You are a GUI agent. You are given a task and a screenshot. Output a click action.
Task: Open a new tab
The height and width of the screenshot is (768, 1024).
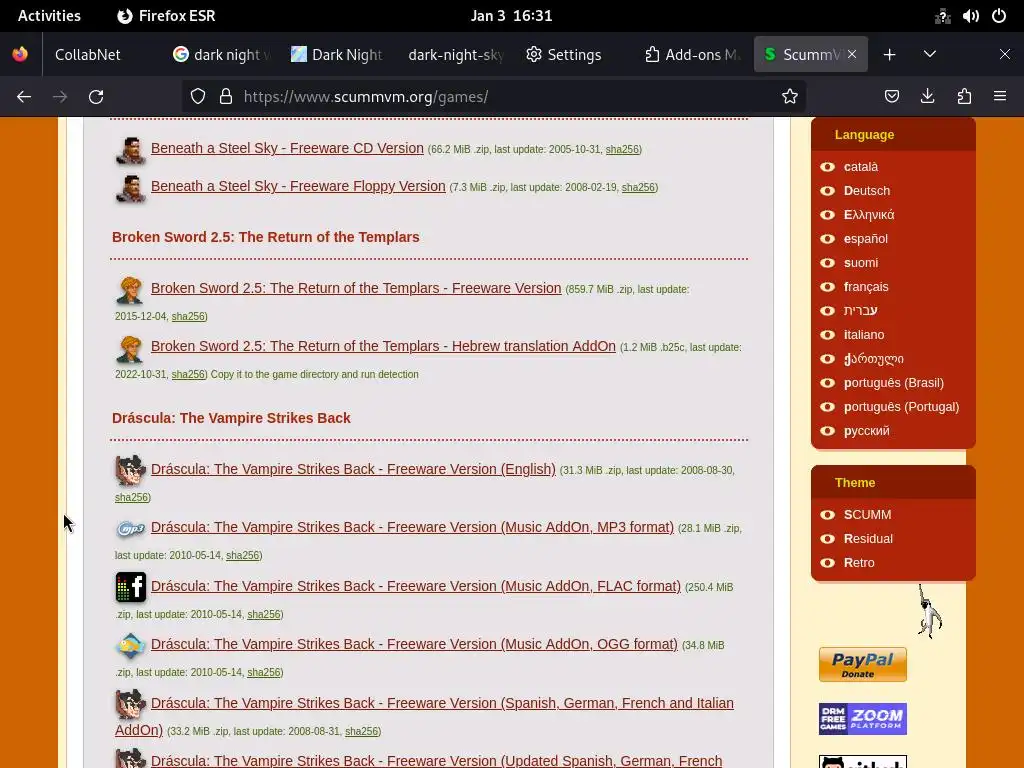[889, 55]
